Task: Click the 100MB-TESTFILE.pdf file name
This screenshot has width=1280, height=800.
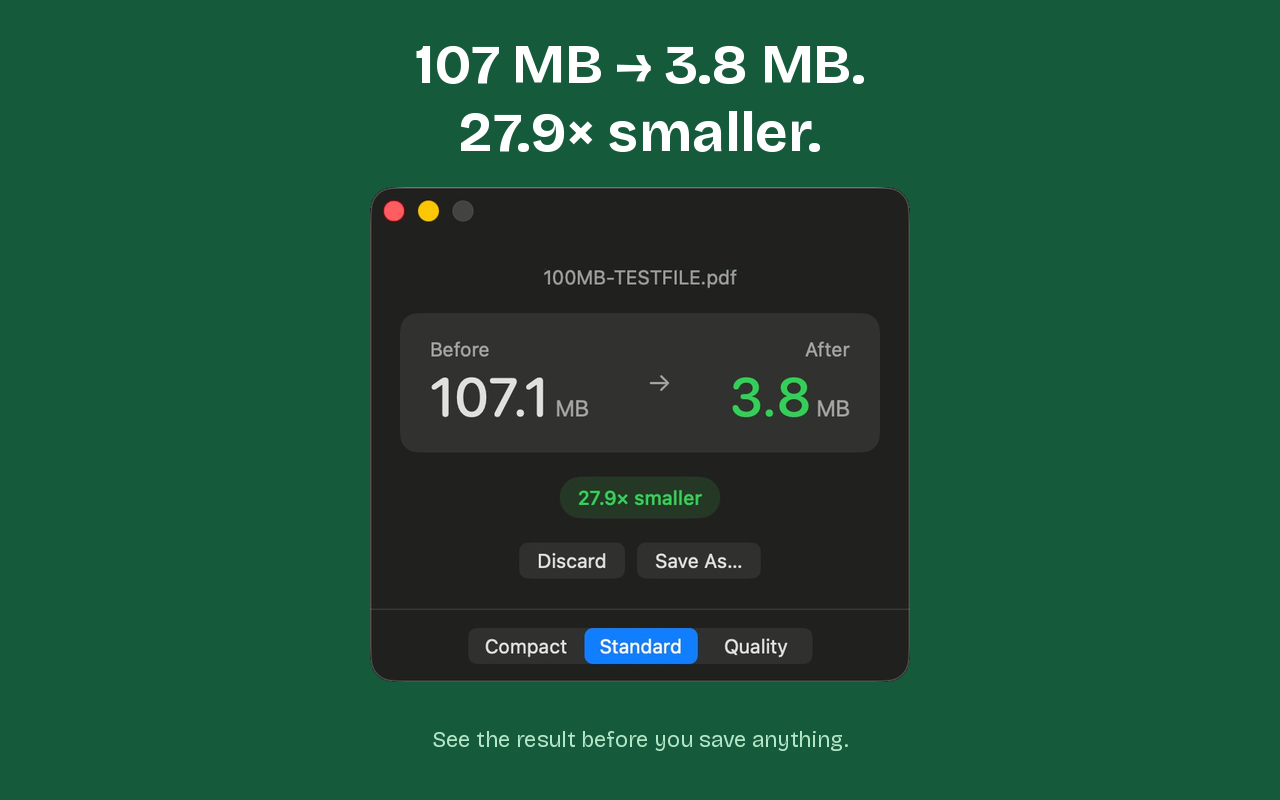Action: click(640, 278)
